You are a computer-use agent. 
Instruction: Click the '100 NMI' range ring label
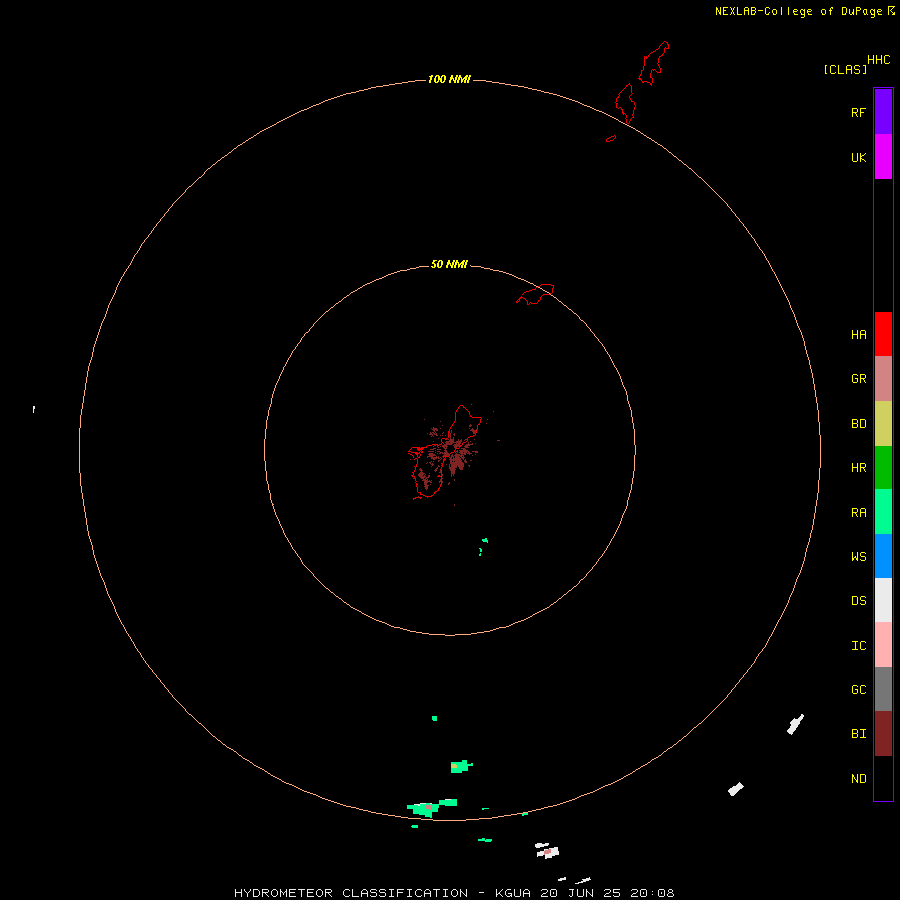pyautogui.click(x=449, y=79)
